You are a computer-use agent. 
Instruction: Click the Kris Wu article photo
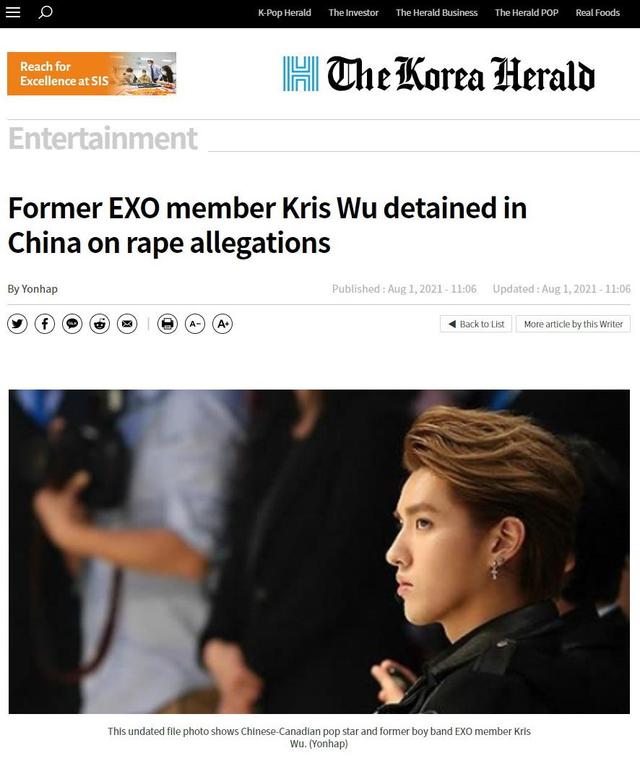pyautogui.click(x=319, y=551)
